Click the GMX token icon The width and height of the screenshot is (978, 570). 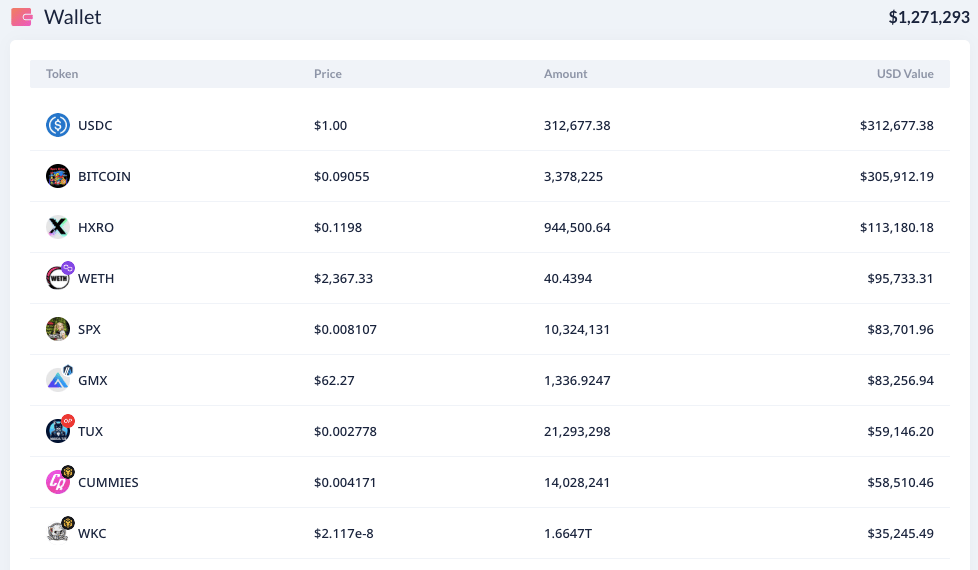pos(59,379)
